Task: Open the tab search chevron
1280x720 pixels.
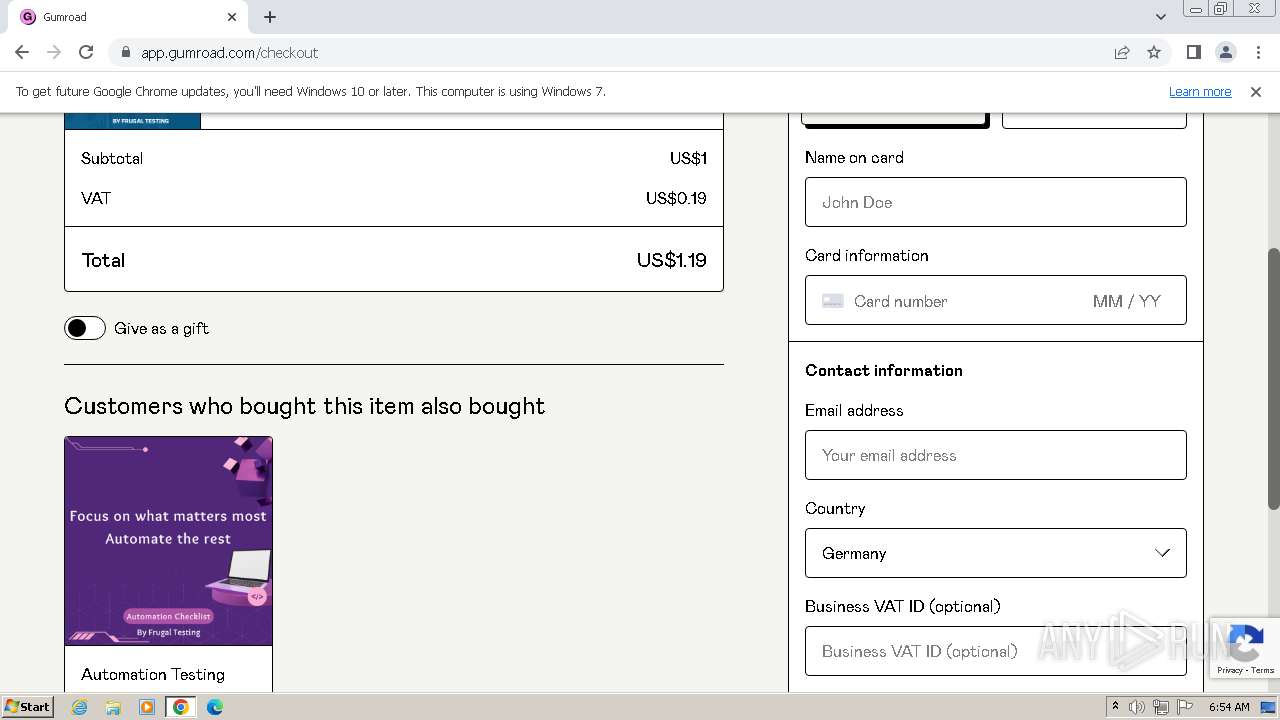Action: (x=1160, y=17)
